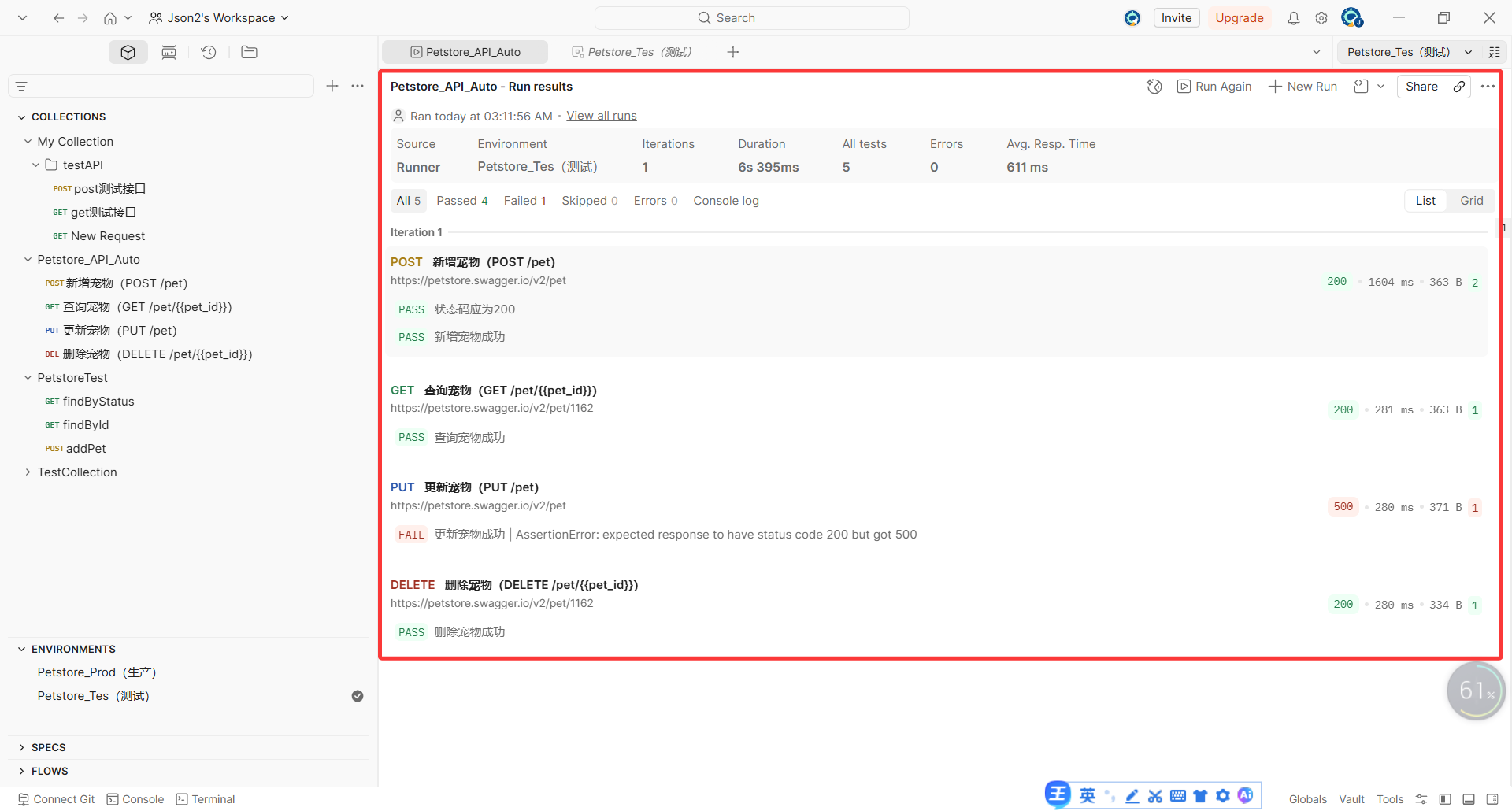Viewport: 1512px width, 811px height.
Task: Open View all runs link
Action: (x=602, y=116)
